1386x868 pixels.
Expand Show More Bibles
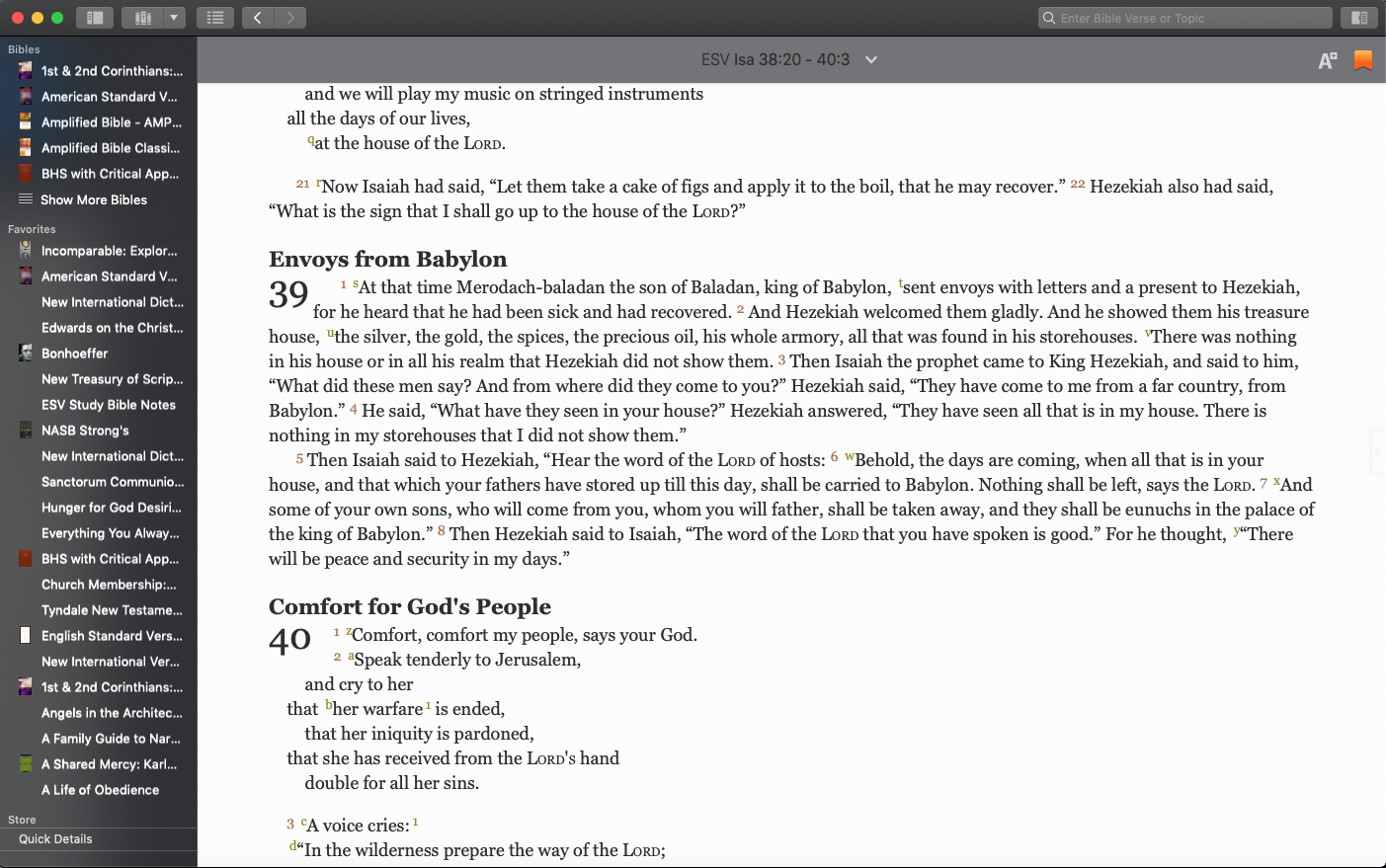pyautogui.click(x=93, y=199)
